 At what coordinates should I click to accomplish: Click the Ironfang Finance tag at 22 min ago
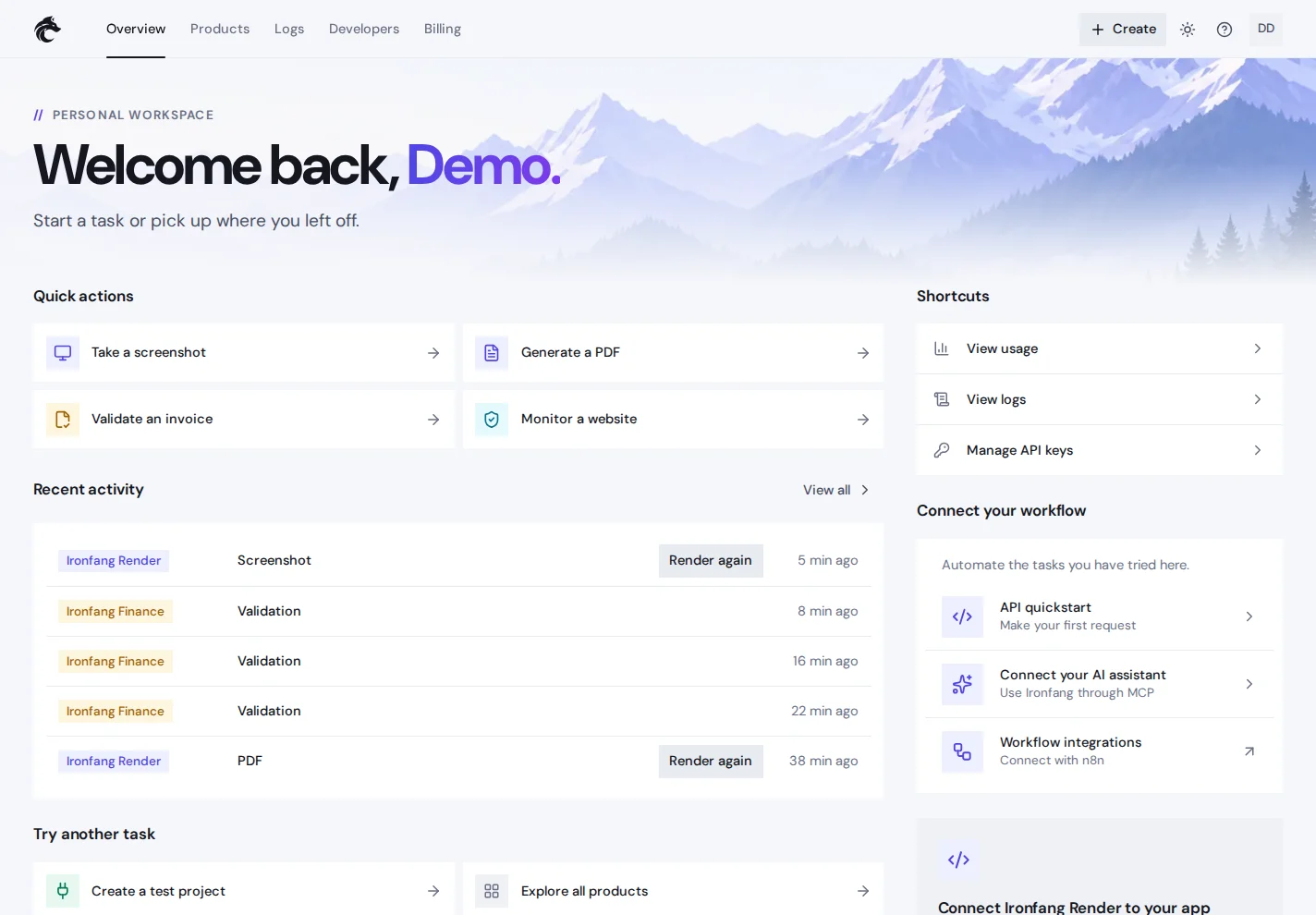tap(116, 712)
